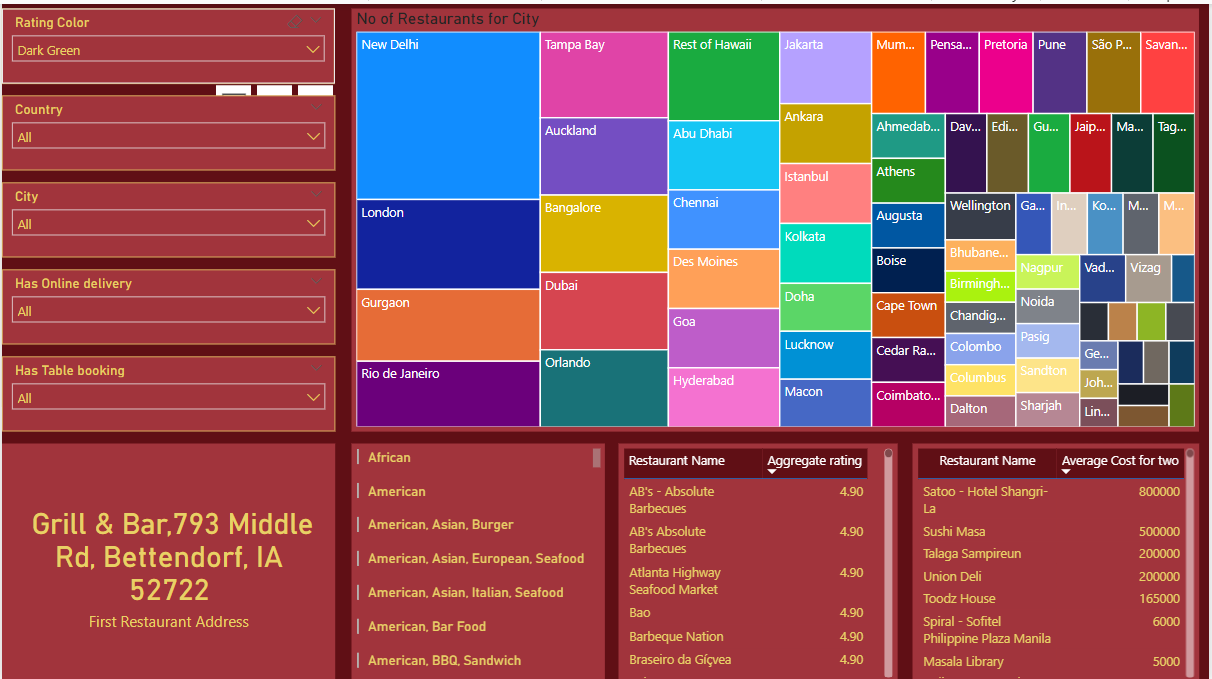Expand the Country dropdown list
The height and width of the screenshot is (679, 1212).
[168, 137]
